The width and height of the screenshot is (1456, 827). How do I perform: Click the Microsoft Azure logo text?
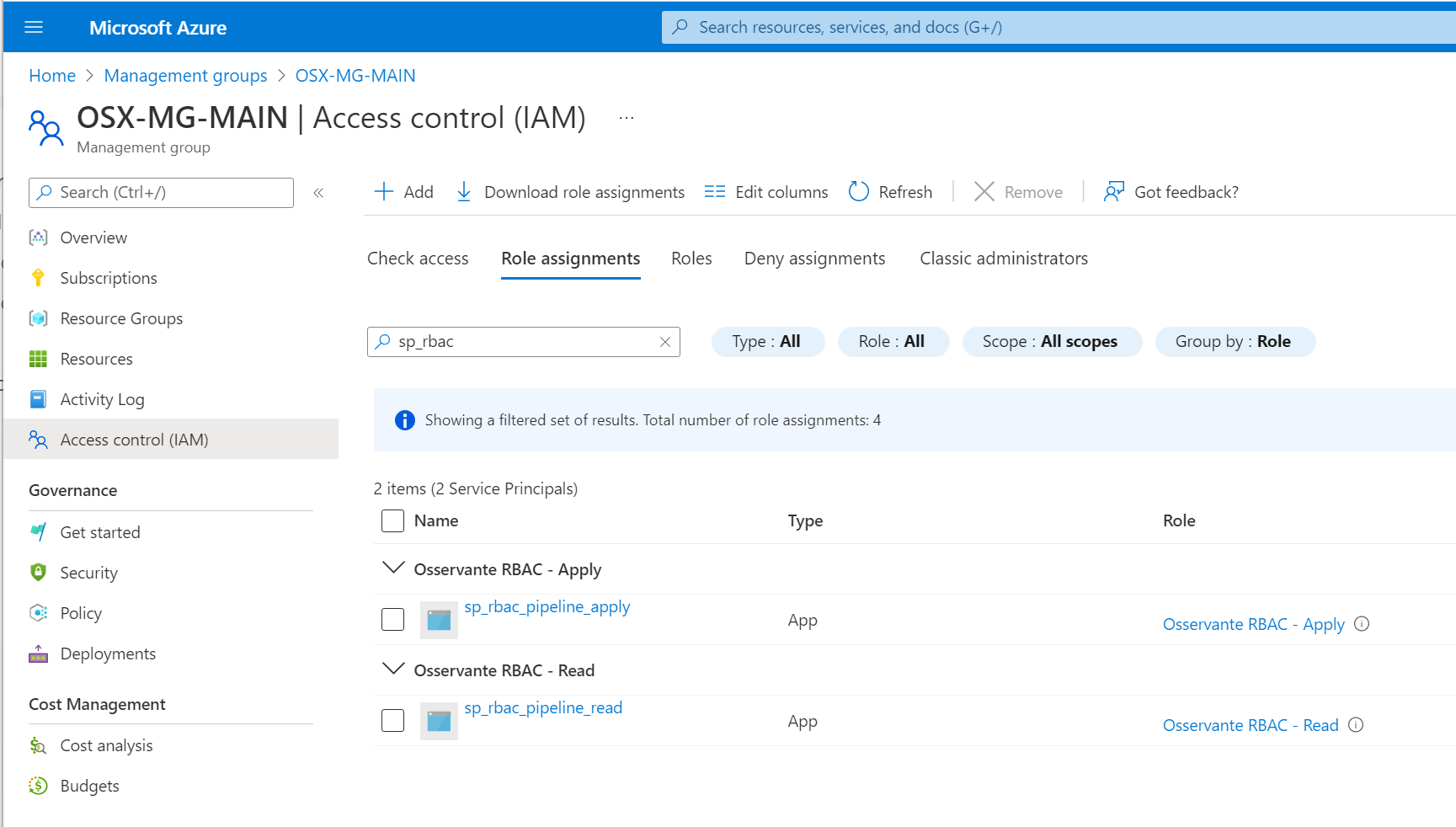pos(157,28)
